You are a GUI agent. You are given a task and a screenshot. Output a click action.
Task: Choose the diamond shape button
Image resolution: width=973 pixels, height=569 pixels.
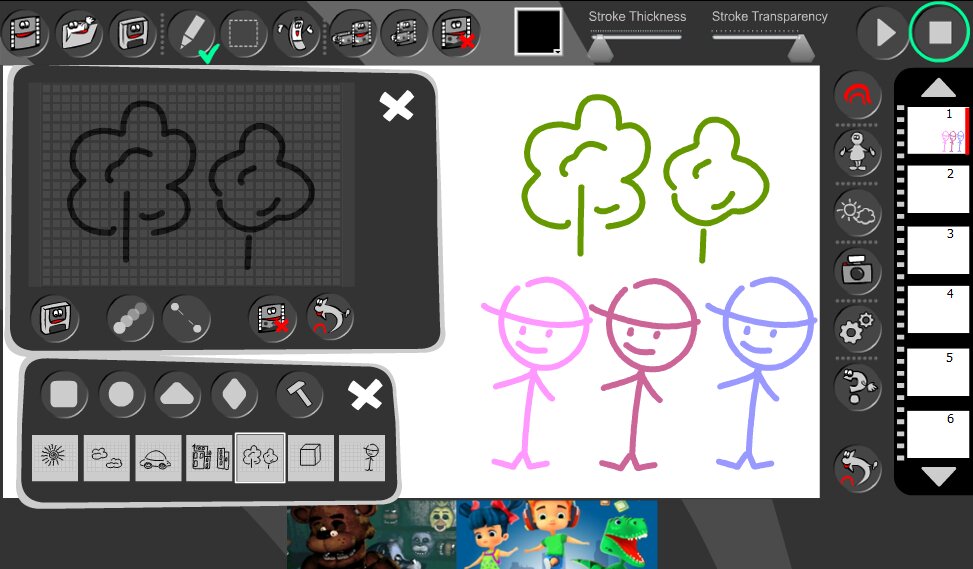[234, 393]
